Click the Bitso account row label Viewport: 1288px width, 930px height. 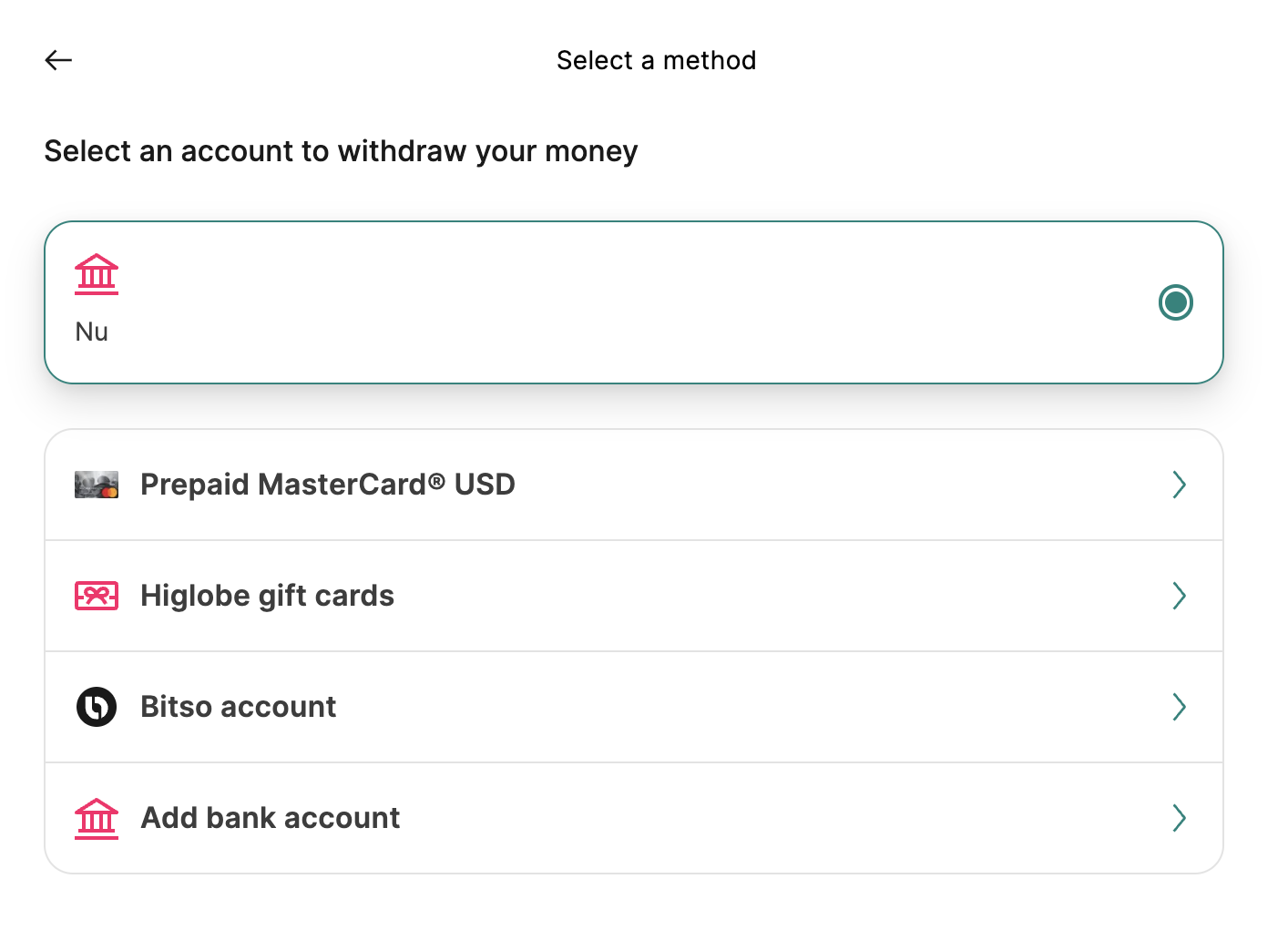point(239,707)
